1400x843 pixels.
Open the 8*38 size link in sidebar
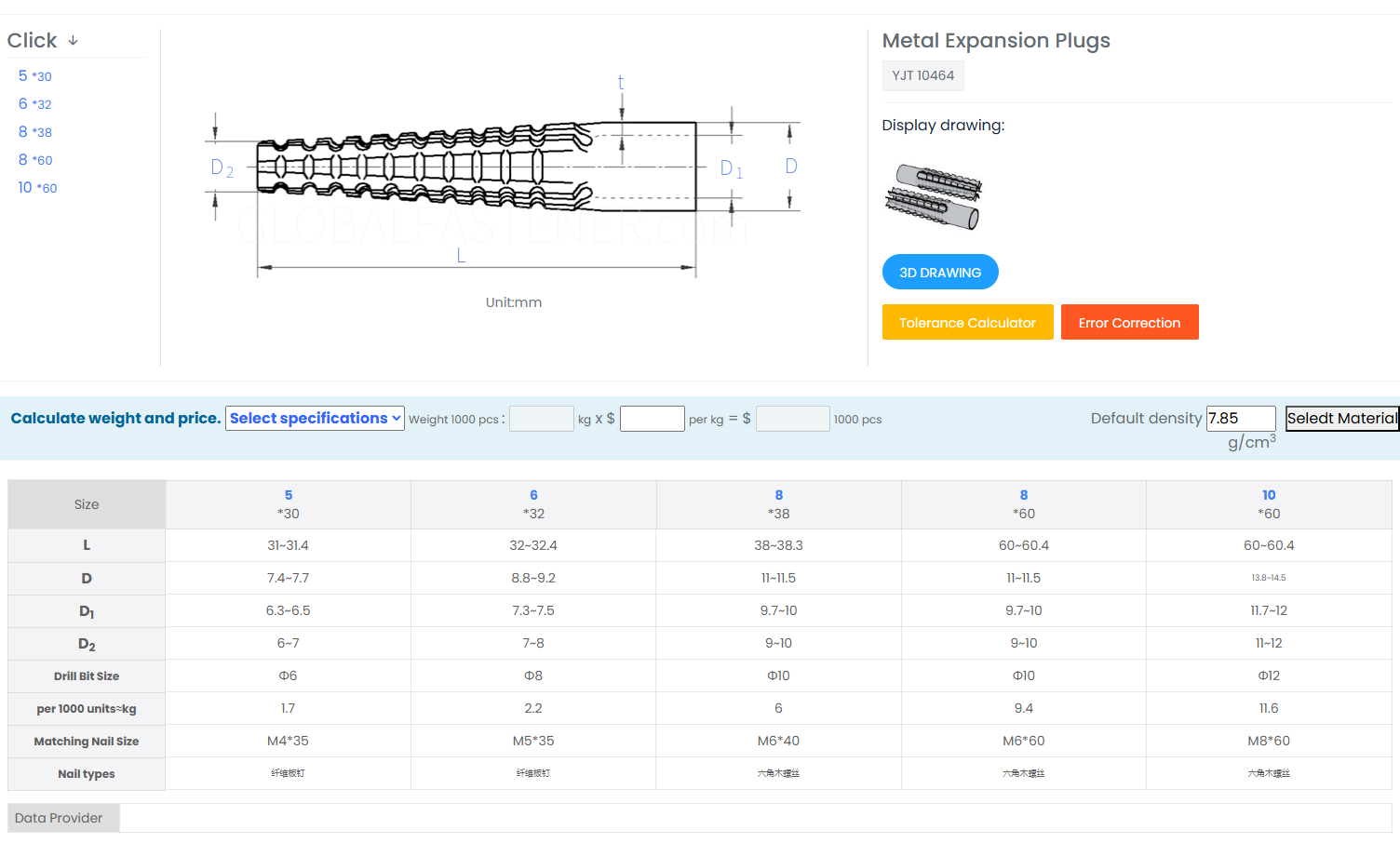[35, 132]
